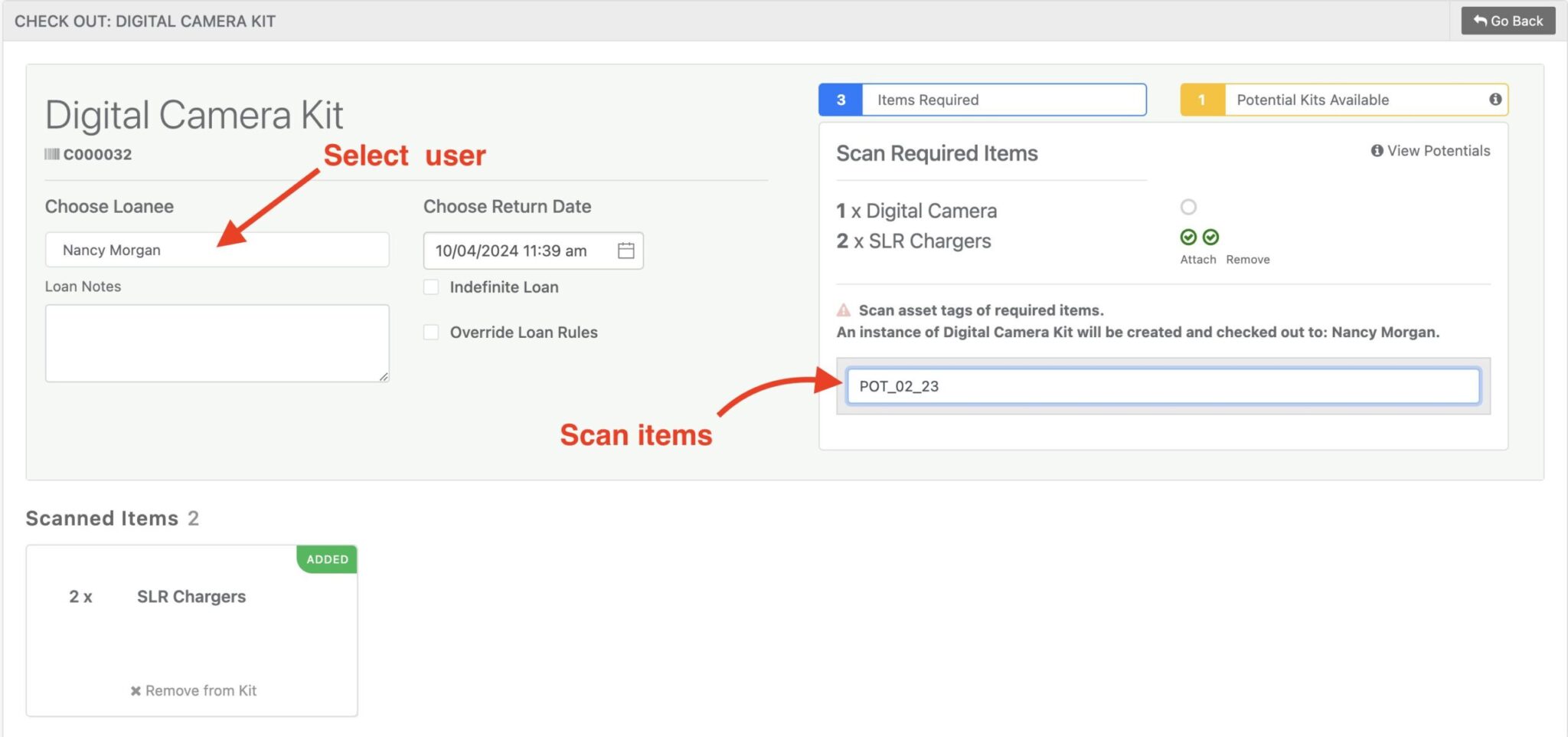Click into the Loan Notes text area

click(x=217, y=343)
